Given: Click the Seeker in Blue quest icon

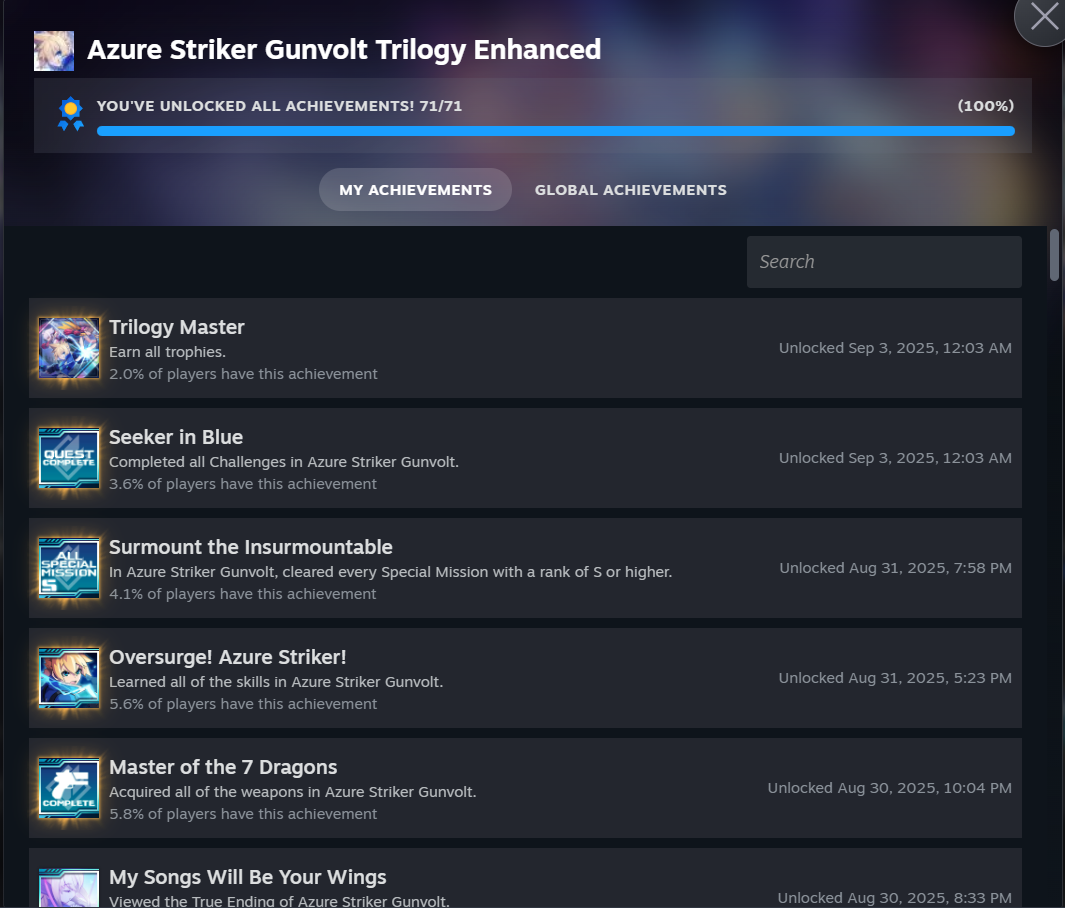Looking at the screenshot, I should [69, 458].
